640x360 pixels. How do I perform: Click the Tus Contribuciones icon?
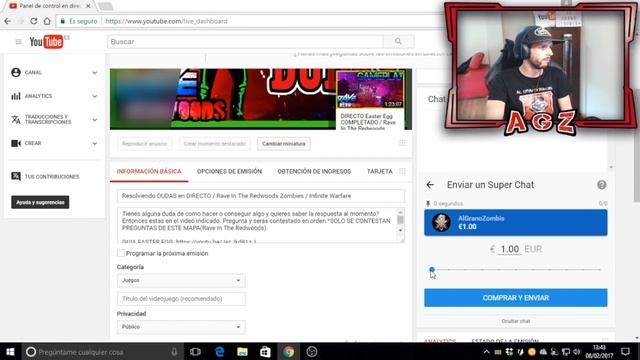[16, 176]
